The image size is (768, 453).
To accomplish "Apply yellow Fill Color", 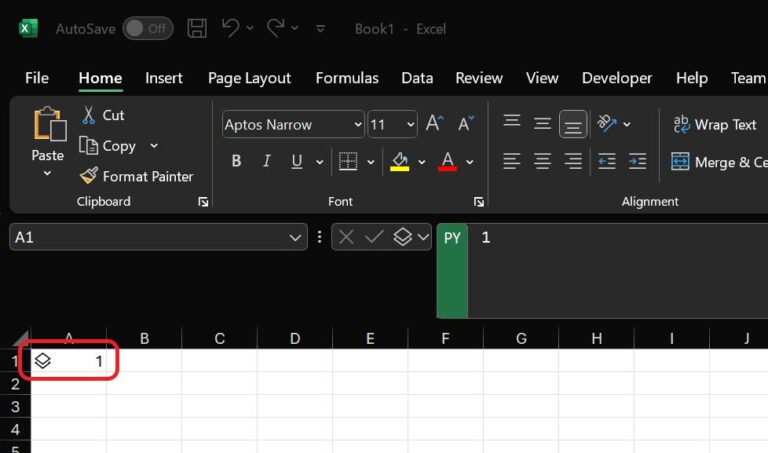I will pyautogui.click(x=400, y=161).
